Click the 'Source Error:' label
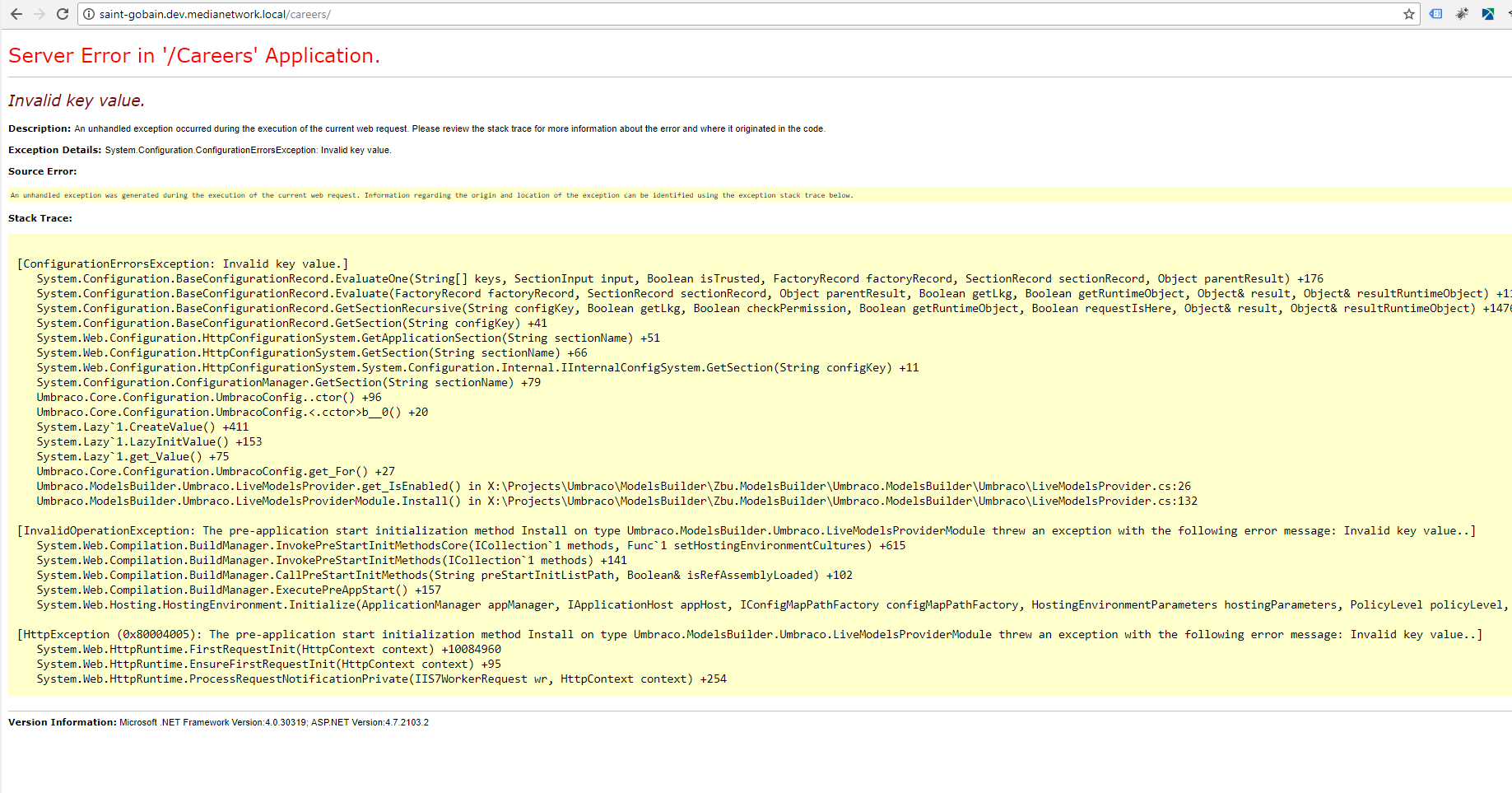Screen dimensions: 1512x793 (42, 171)
